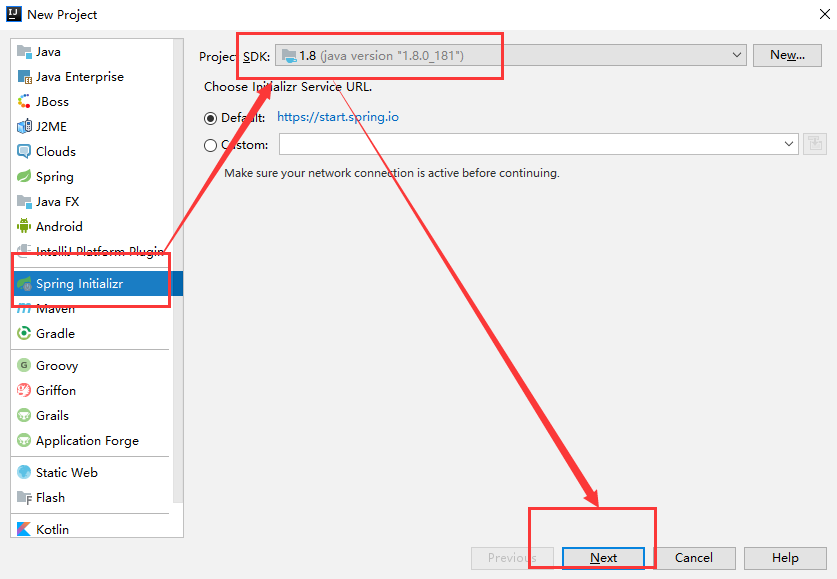Click the Cancel button
The width and height of the screenshot is (837, 579).
pos(693,558)
